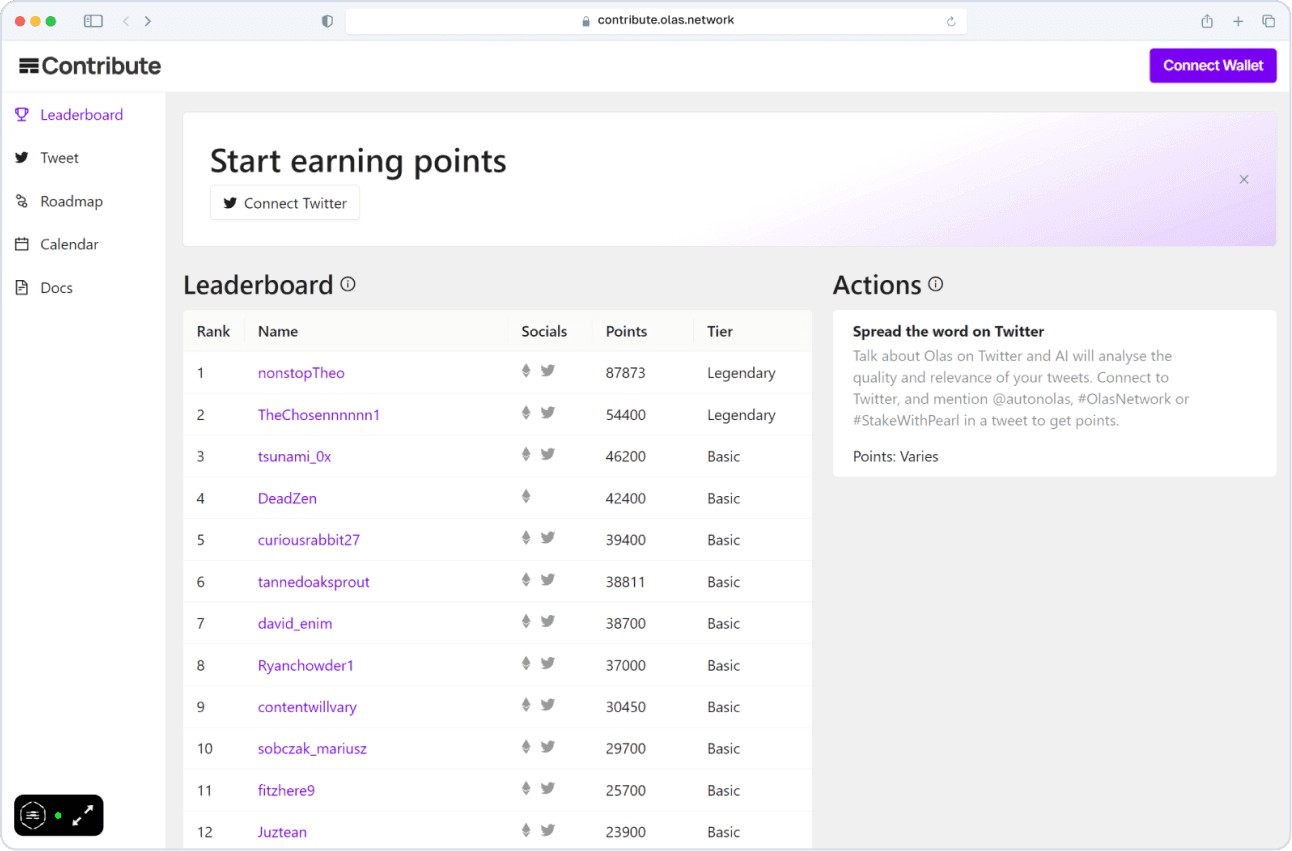Open the Docs sidebar page
The height and width of the screenshot is (851, 1292).
click(44, 288)
